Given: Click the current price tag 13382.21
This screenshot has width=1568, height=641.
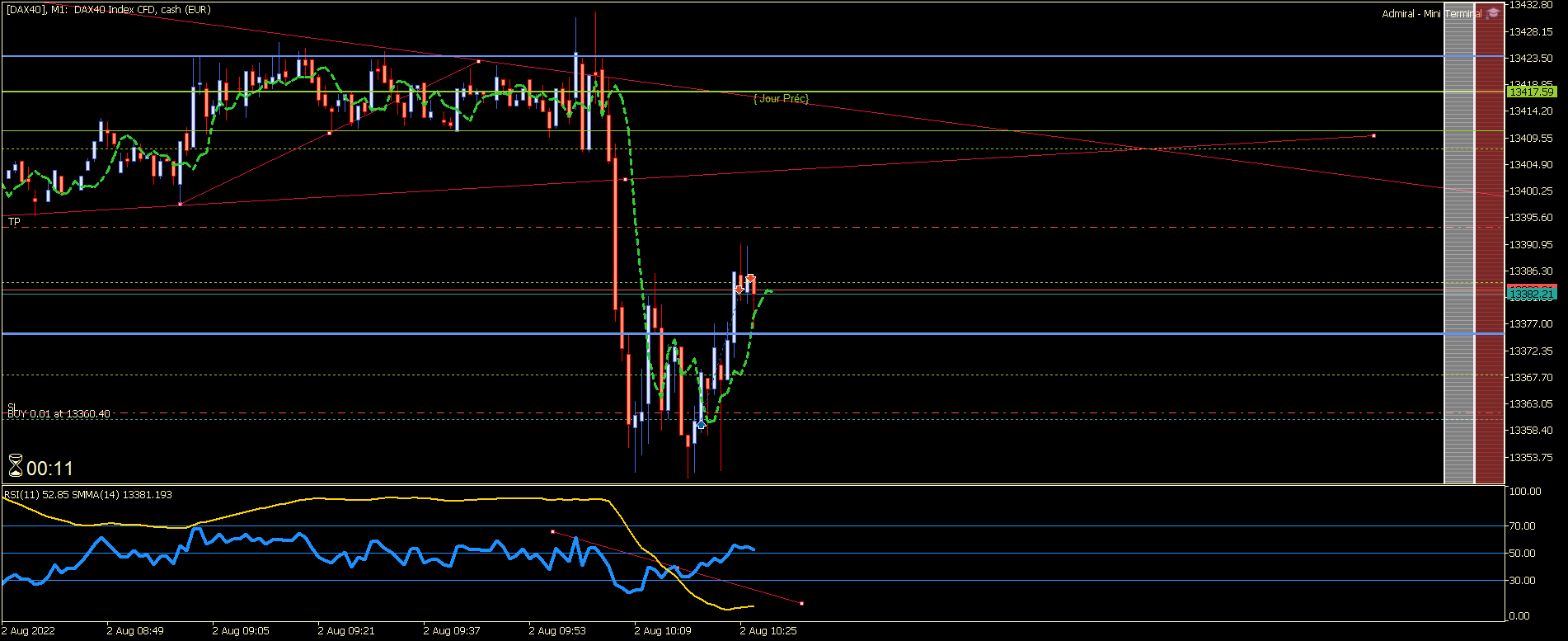Looking at the screenshot, I should point(1532,294).
